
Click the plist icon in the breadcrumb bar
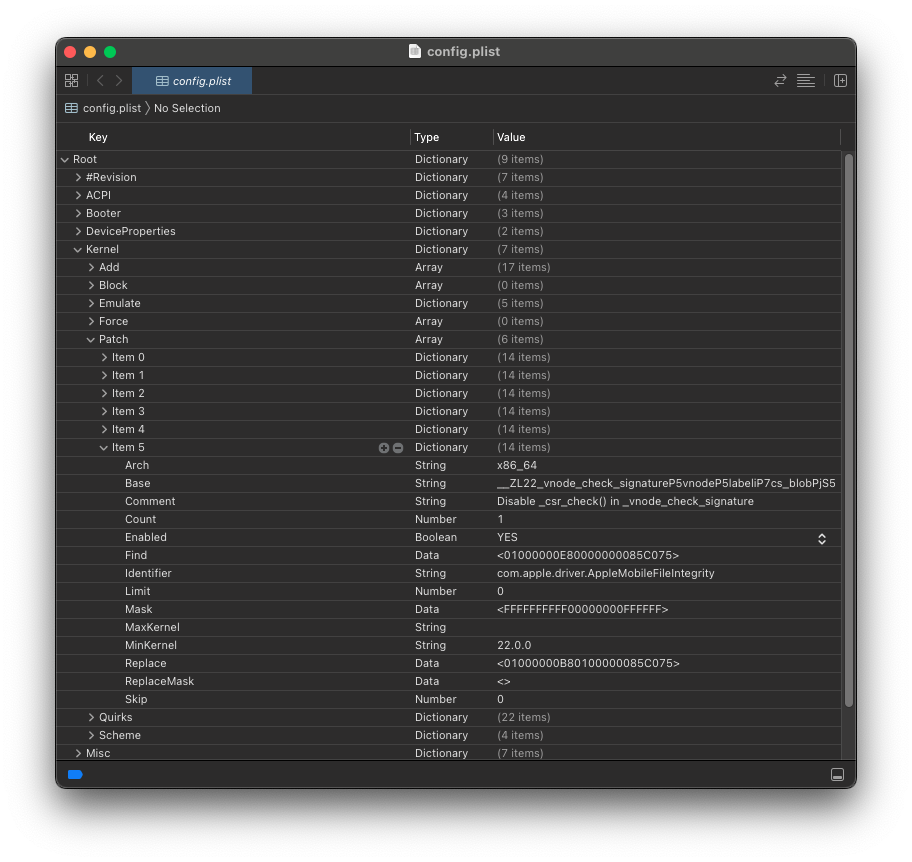click(71, 108)
